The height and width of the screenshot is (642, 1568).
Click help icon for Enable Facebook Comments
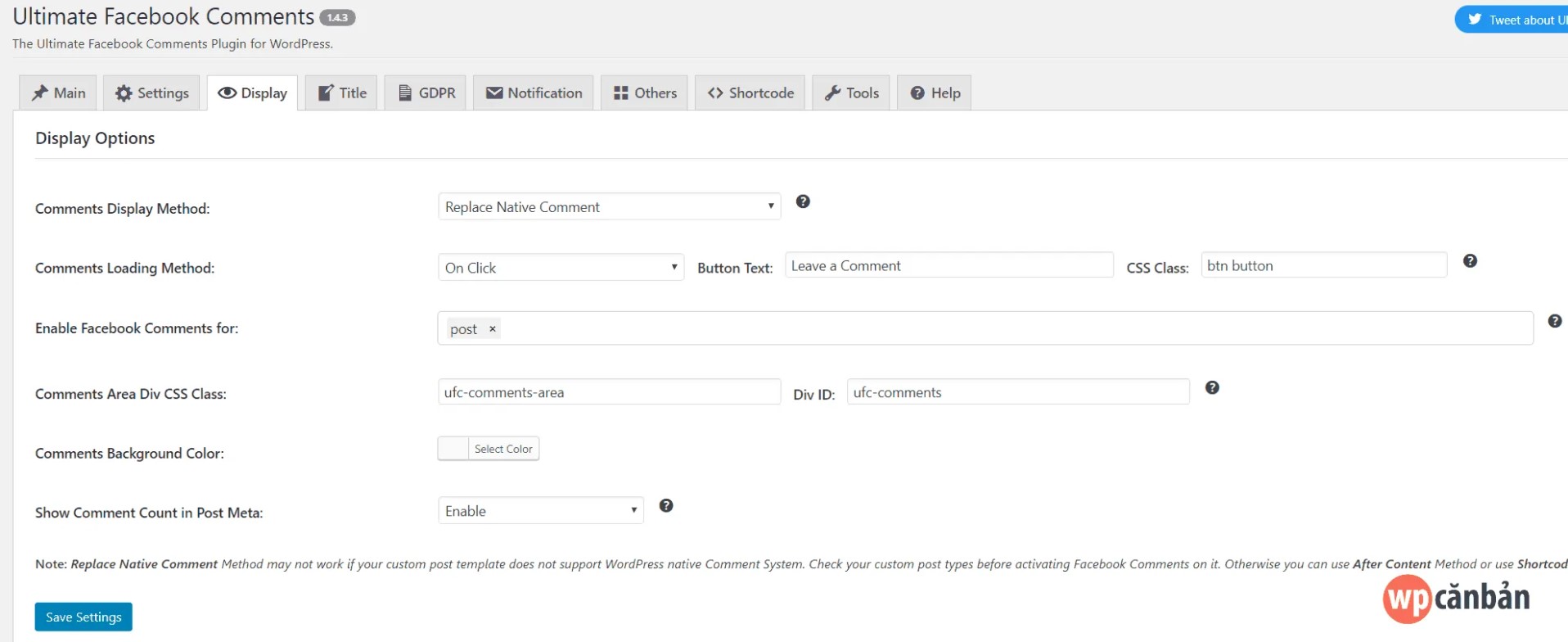click(1555, 321)
